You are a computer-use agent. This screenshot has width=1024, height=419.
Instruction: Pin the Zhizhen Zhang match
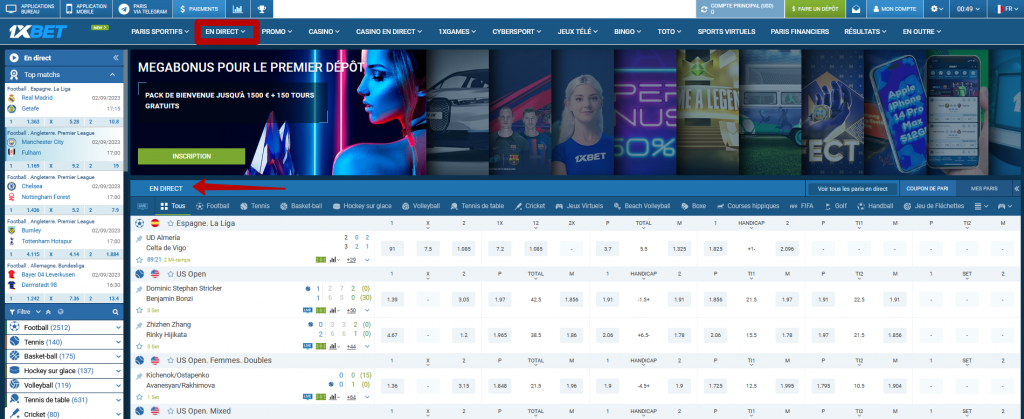tap(138, 325)
